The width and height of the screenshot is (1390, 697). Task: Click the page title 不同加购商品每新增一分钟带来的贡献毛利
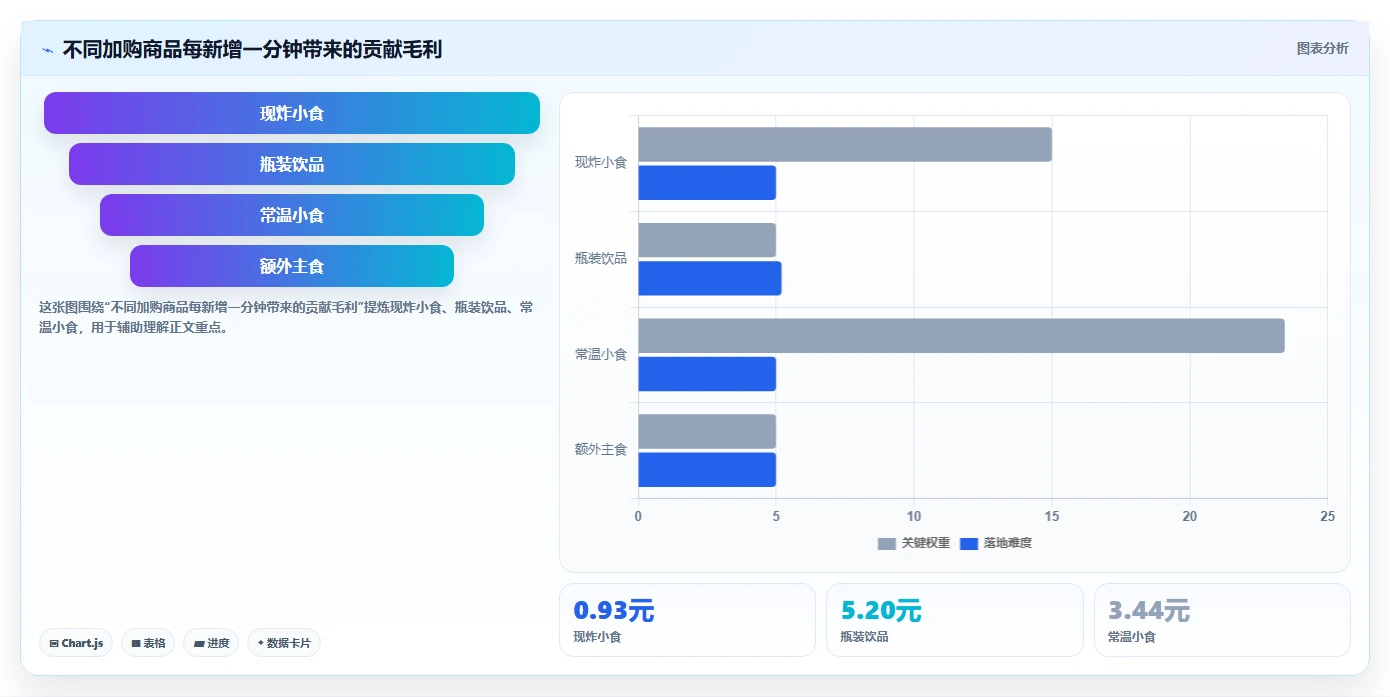(252, 49)
